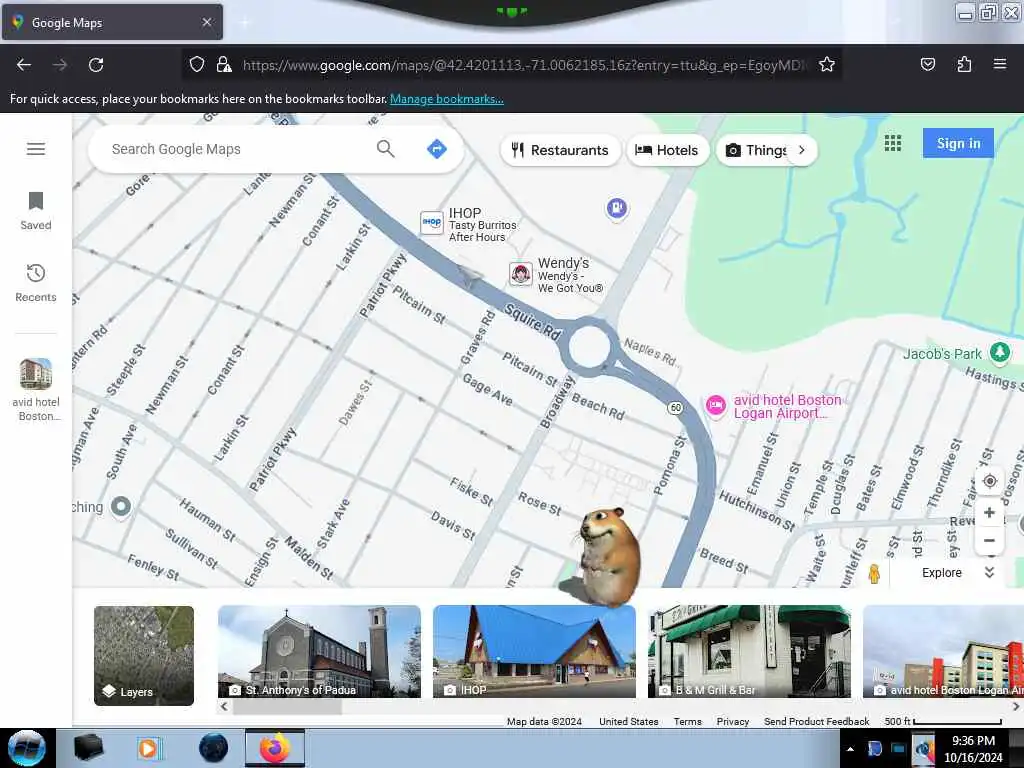The image size is (1024, 768).
Task: Select the Things to do chip
Action: tap(755, 150)
